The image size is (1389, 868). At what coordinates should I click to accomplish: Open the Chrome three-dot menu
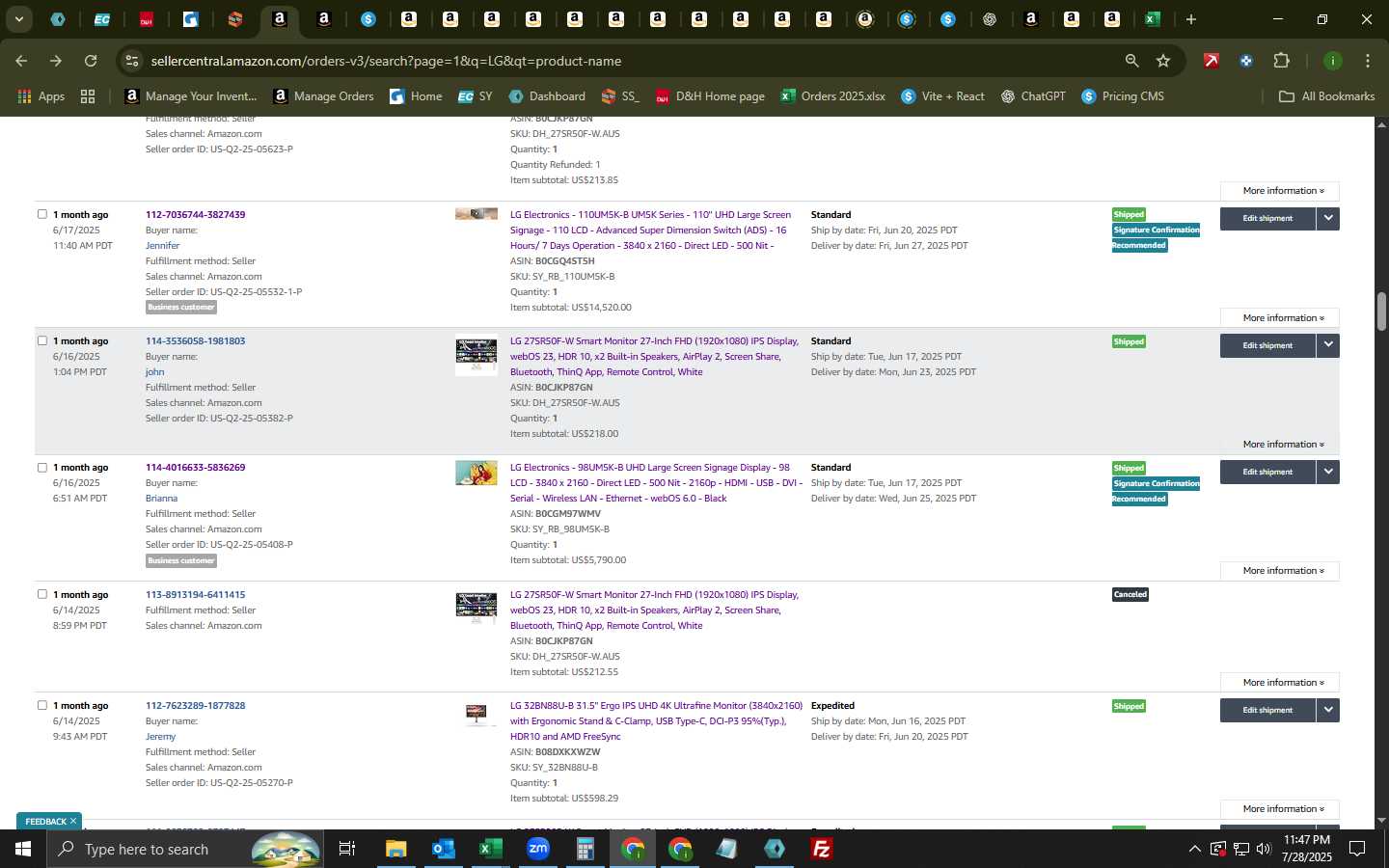pyautogui.click(x=1367, y=61)
